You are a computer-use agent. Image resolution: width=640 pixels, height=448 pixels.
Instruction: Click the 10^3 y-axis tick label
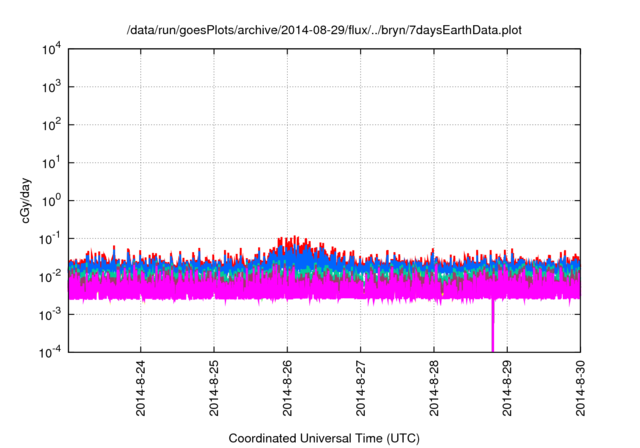[52, 88]
